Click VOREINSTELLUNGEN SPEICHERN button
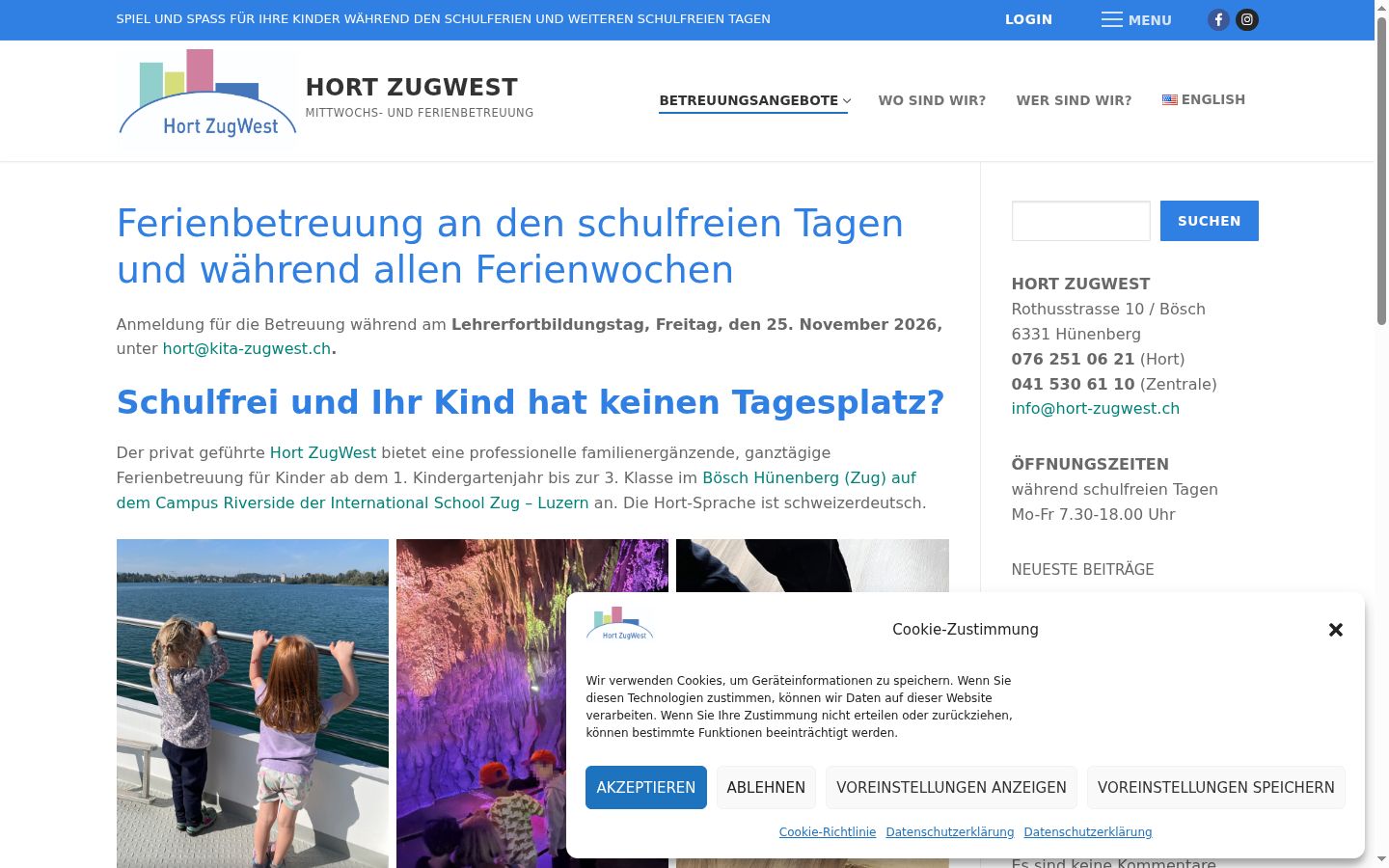Viewport: 1389px width, 868px height. click(x=1216, y=787)
